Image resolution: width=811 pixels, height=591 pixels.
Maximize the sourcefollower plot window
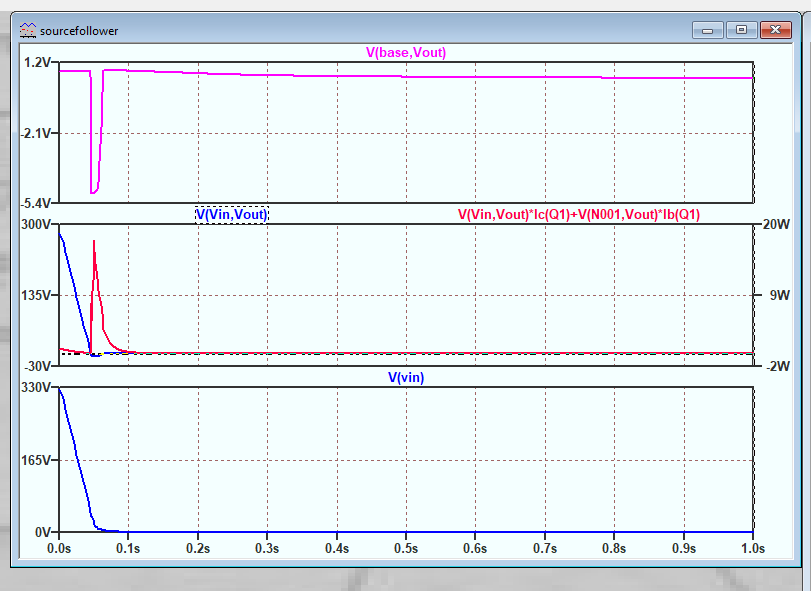click(x=741, y=30)
